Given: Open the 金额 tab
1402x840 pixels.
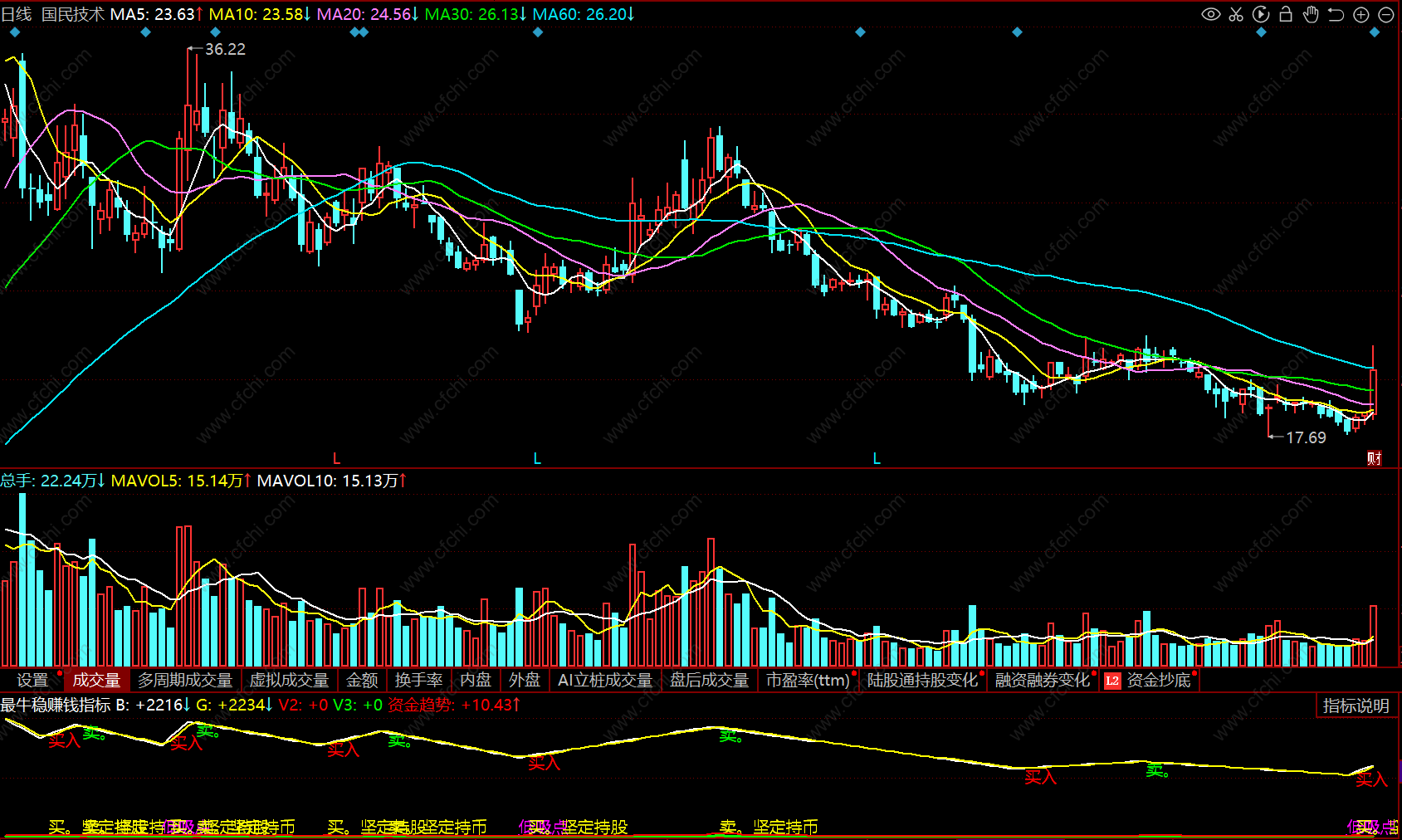Looking at the screenshot, I should coord(362,681).
